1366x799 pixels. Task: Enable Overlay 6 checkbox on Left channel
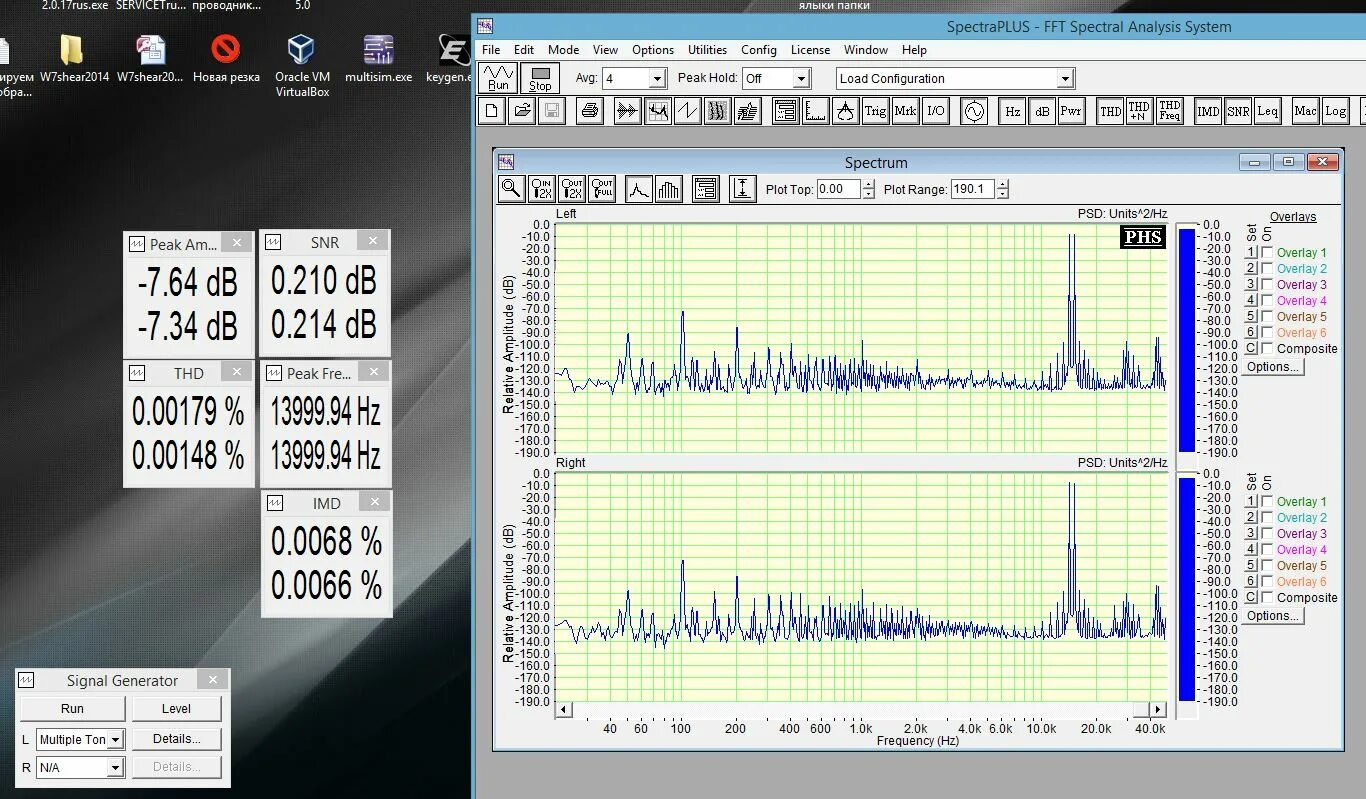(1267, 333)
